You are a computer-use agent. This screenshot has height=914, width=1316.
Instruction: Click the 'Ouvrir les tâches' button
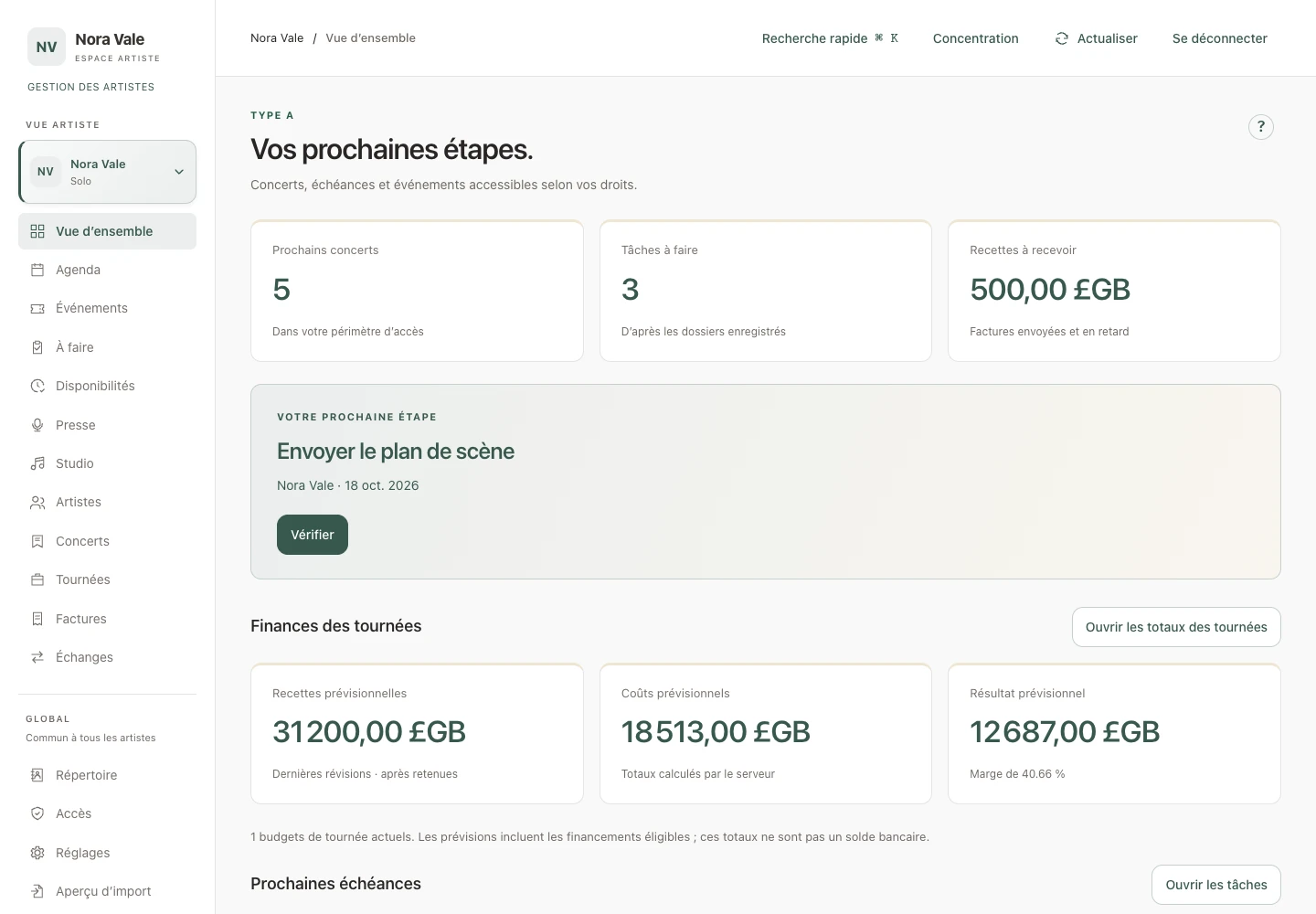pyautogui.click(x=1216, y=885)
